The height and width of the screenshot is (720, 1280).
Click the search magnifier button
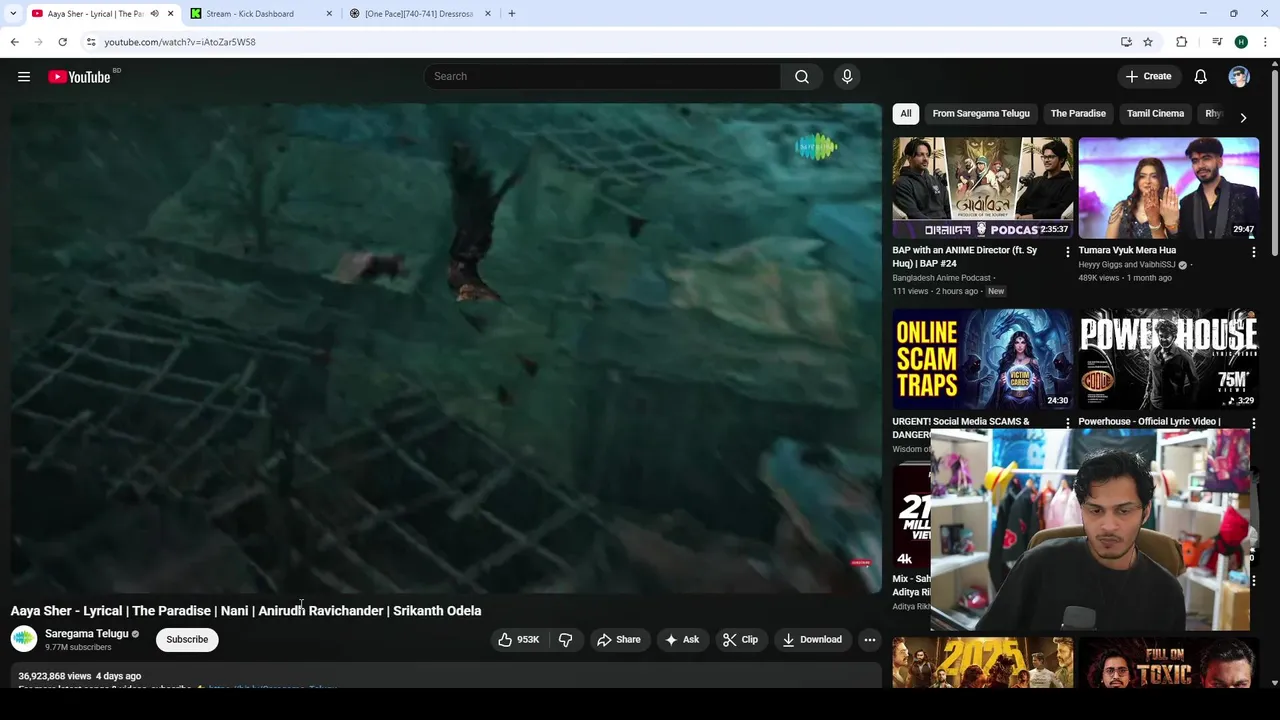(802, 76)
